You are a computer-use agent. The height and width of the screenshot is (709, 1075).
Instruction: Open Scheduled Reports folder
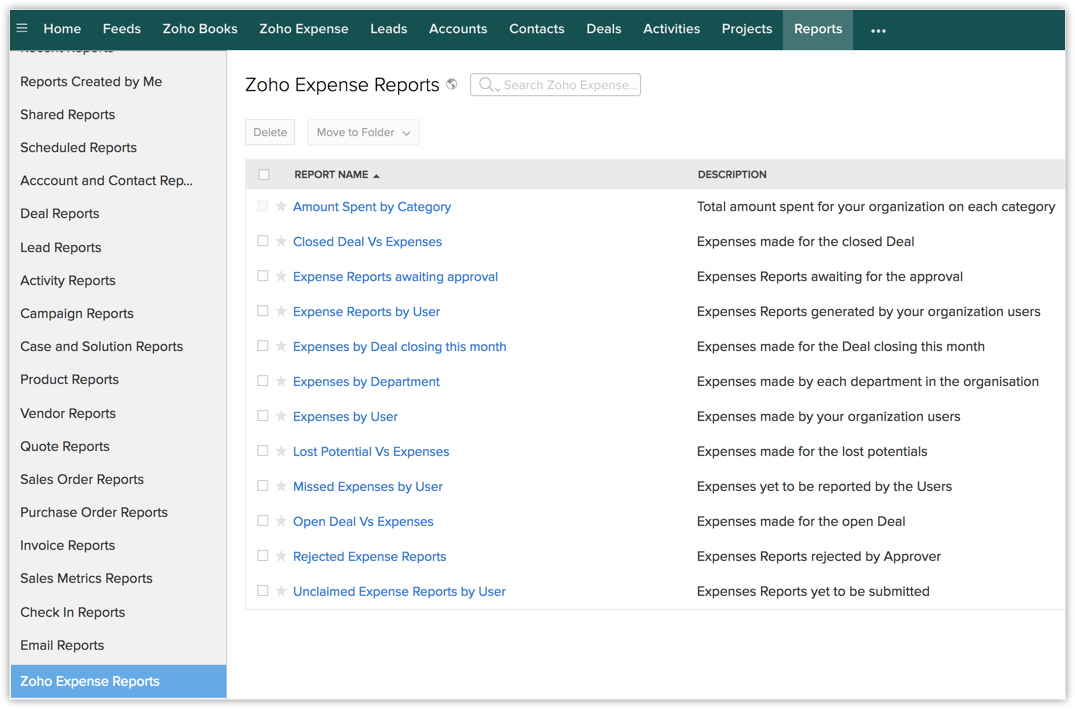tap(78, 147)
